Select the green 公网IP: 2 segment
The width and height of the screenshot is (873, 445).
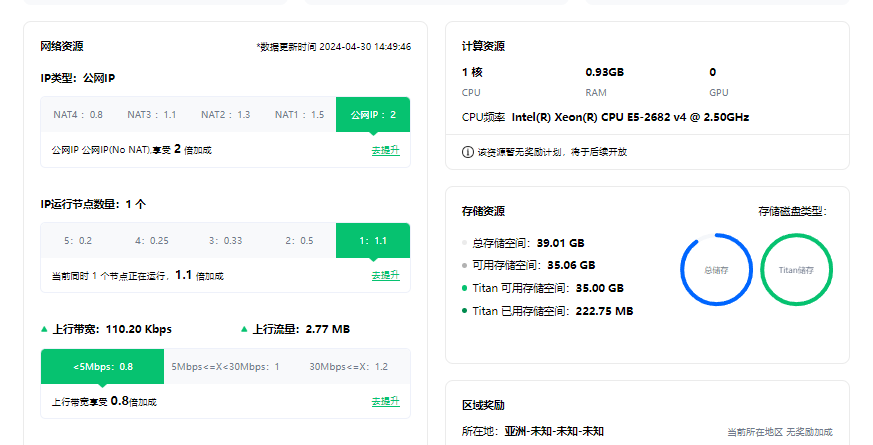[x=373, y=115]
